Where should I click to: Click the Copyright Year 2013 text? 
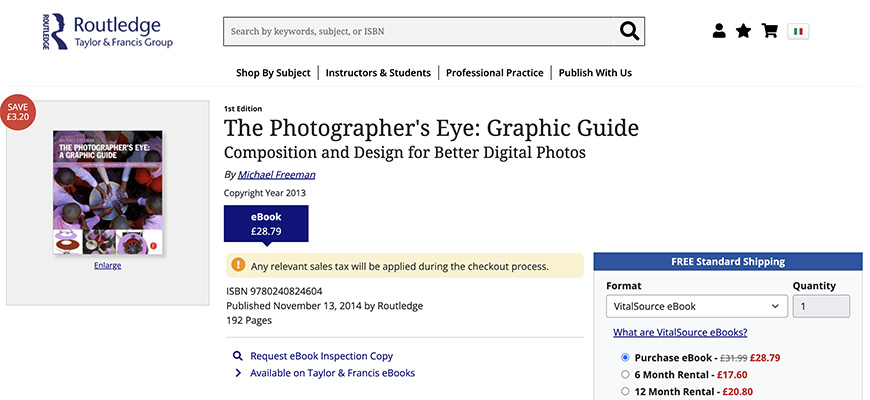click(265, 193)
